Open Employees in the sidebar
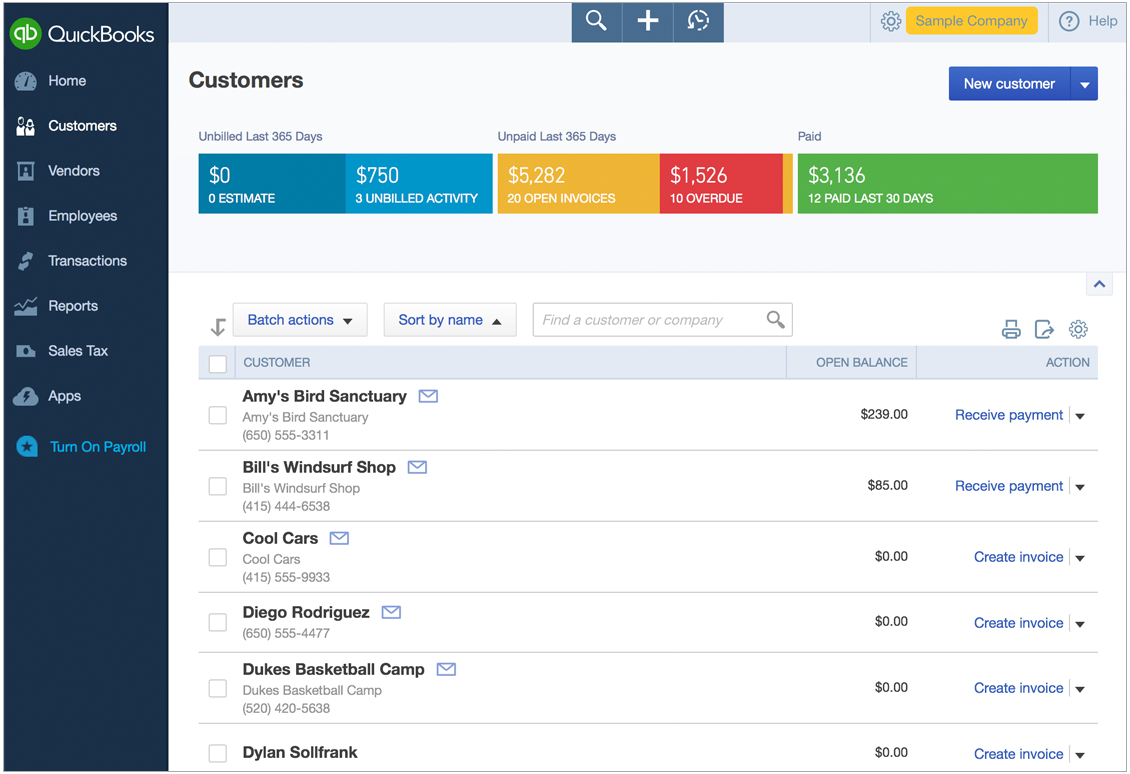Viewport: 1130px width, 774px height. click(82, 216)
